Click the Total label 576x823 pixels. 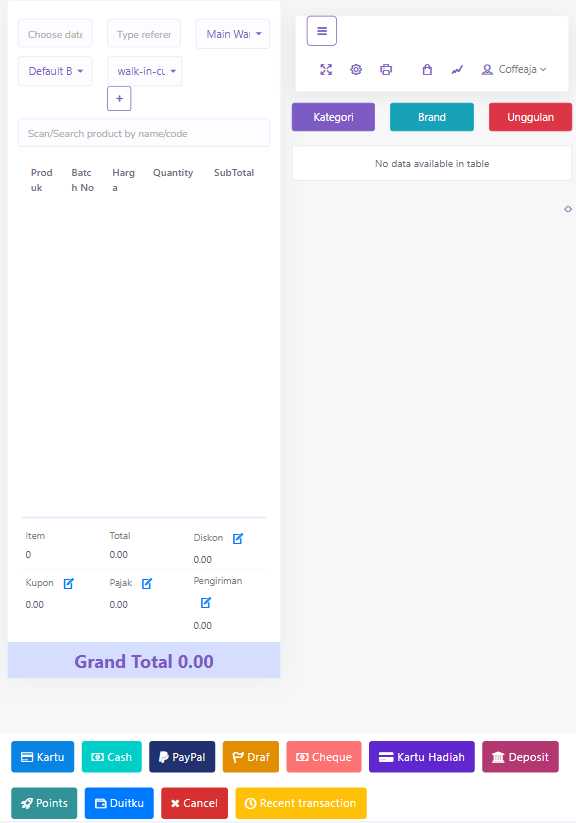[120, 536]
